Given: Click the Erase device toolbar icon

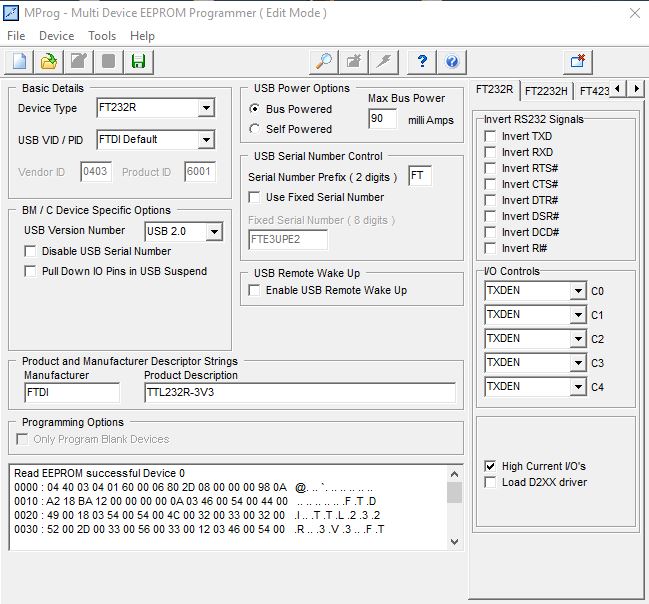Looking at the screenshot, I should (353, 62).
